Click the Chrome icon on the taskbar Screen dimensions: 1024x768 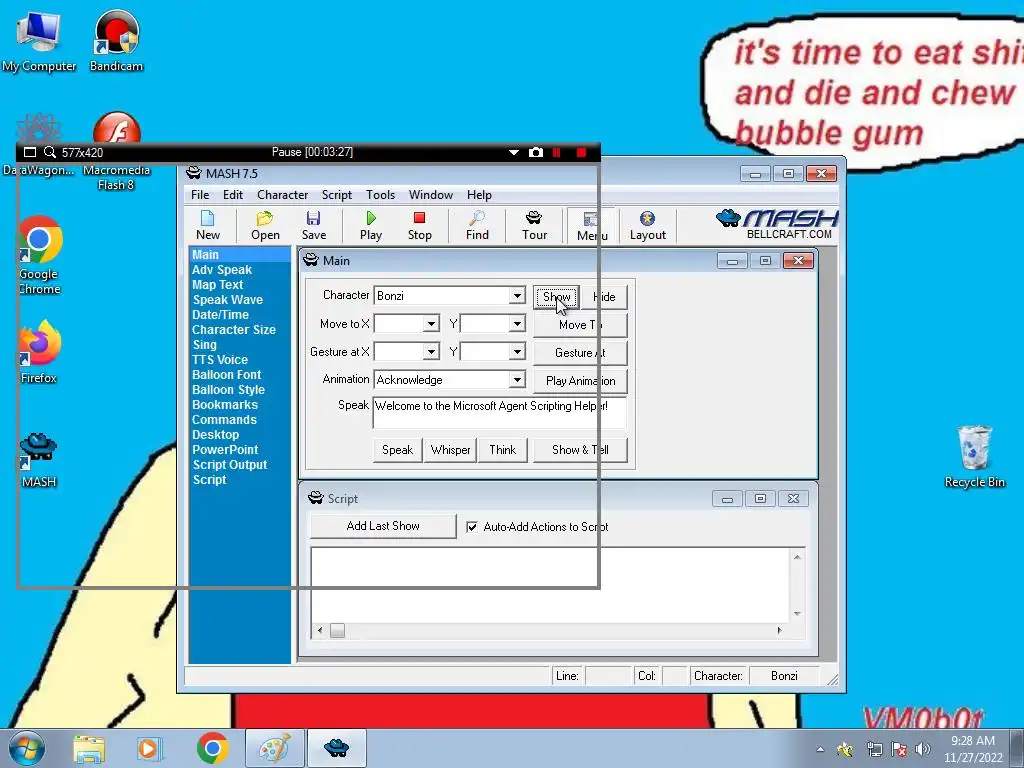212,748
